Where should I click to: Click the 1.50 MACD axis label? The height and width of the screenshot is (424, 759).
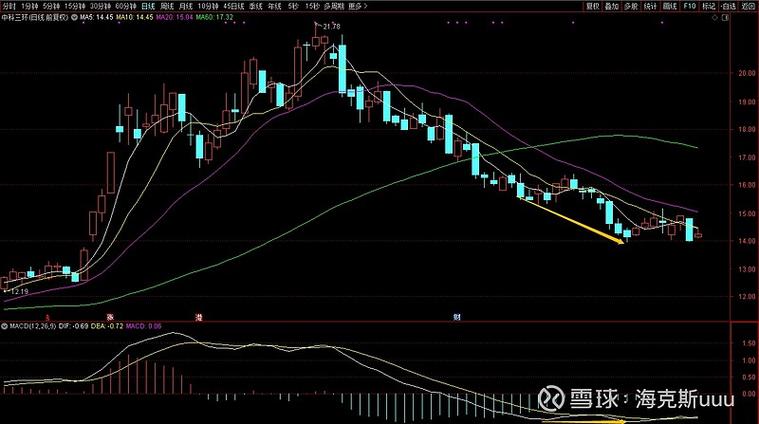748,343
